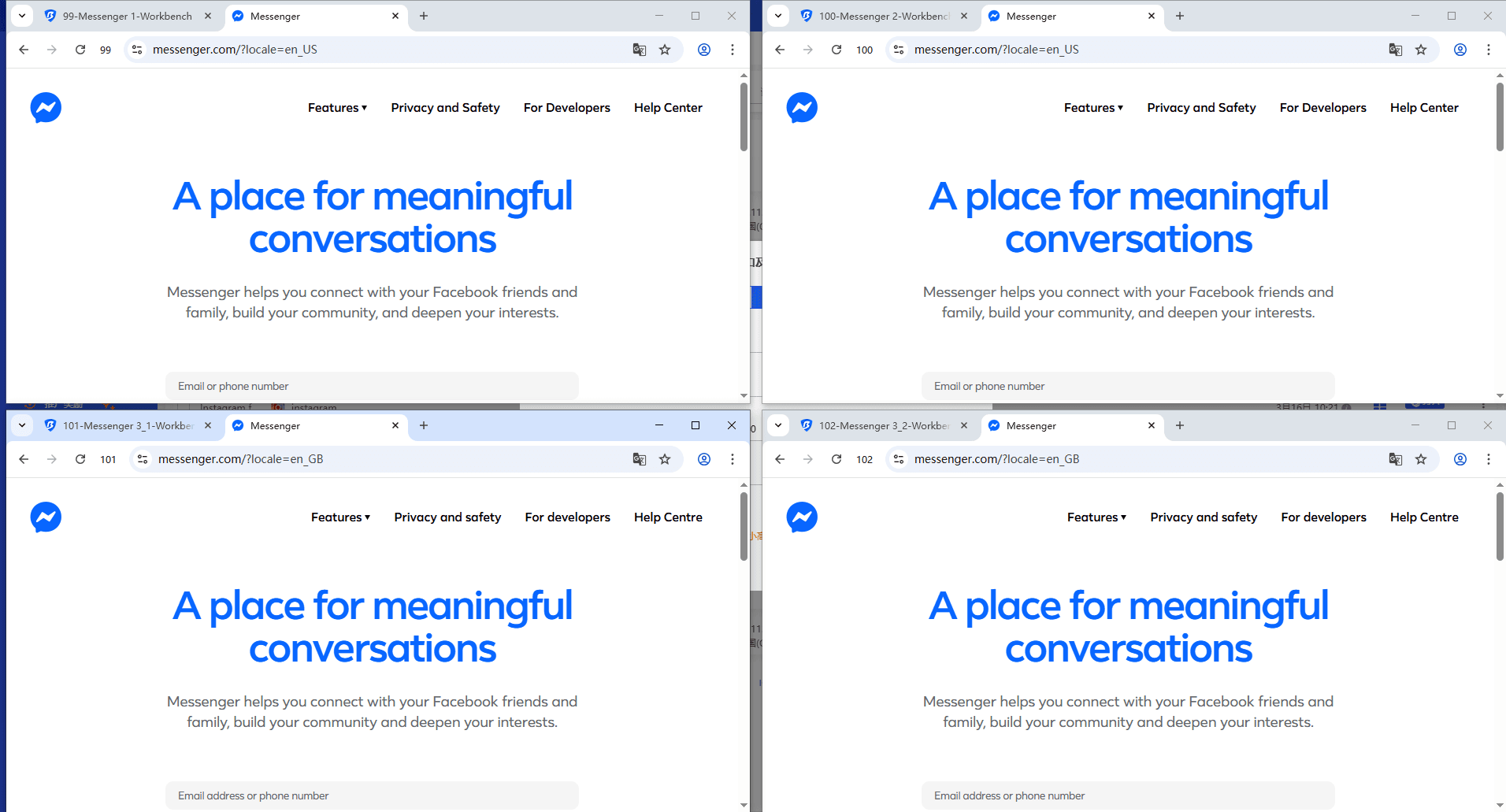Close the 100-Messenger 2-Workbench tab
The width and height of the screenshot is (1506, 812).
coord(964,16)
